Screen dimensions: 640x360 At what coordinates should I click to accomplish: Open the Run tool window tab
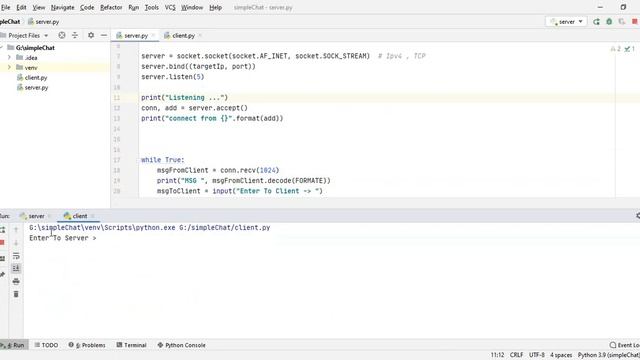point(14,345)
